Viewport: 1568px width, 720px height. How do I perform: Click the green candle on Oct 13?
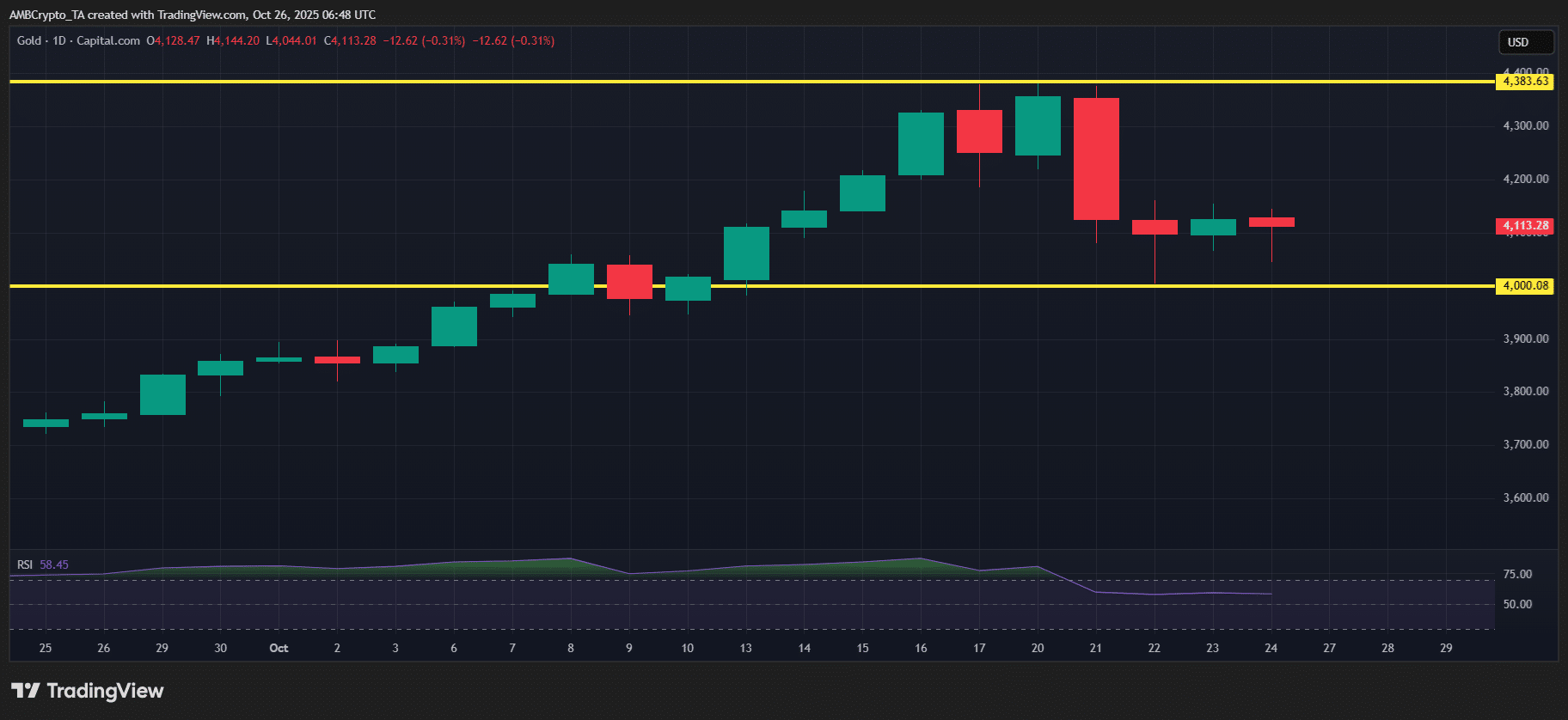[746, 253]
